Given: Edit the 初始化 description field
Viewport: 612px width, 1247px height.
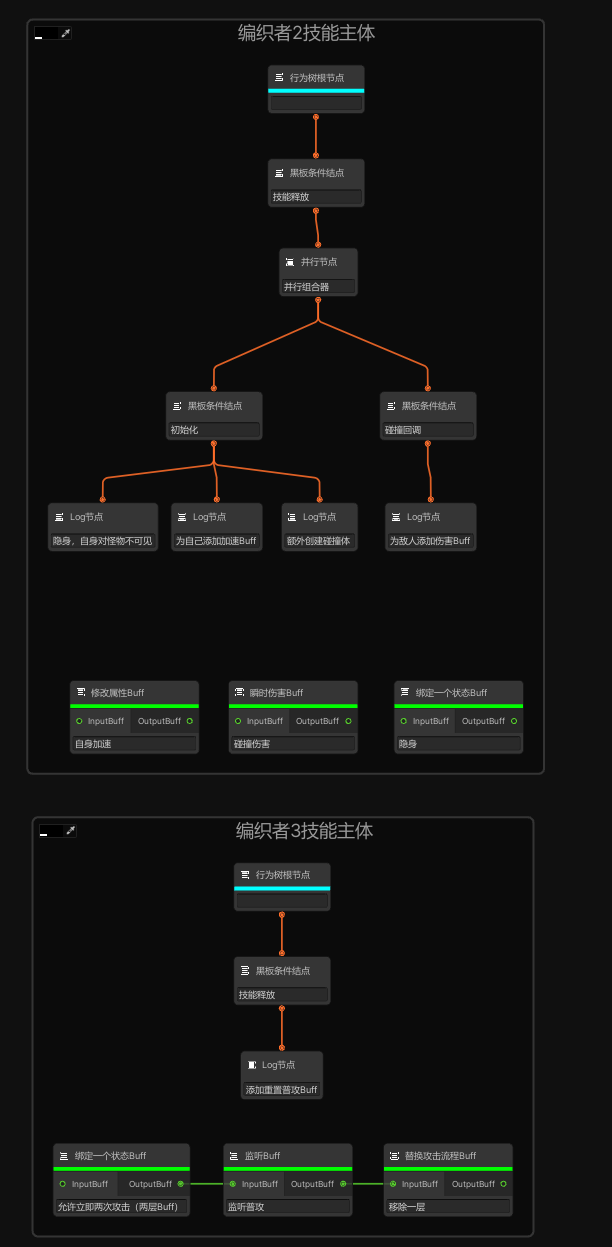Looking at the screenshot, I should pos(214,430).
